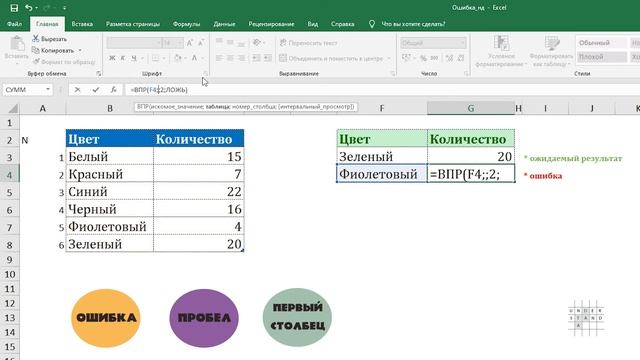
Task: Open Format as Table (Форматировать как таблицу)
Action: point(551,51)
